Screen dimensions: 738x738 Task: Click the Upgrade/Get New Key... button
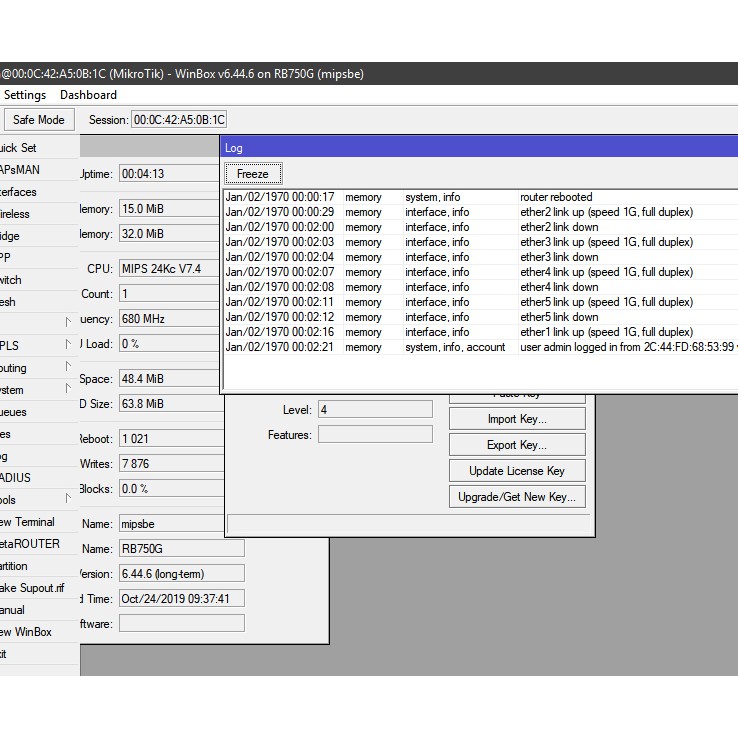point(516,497)
